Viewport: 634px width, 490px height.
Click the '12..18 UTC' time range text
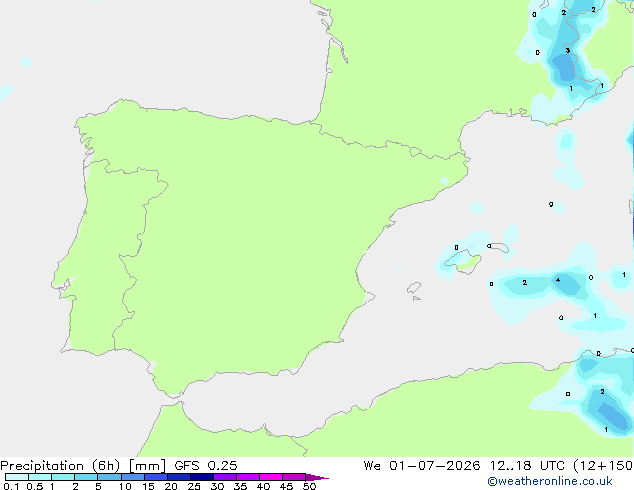(x=527, y=466)
